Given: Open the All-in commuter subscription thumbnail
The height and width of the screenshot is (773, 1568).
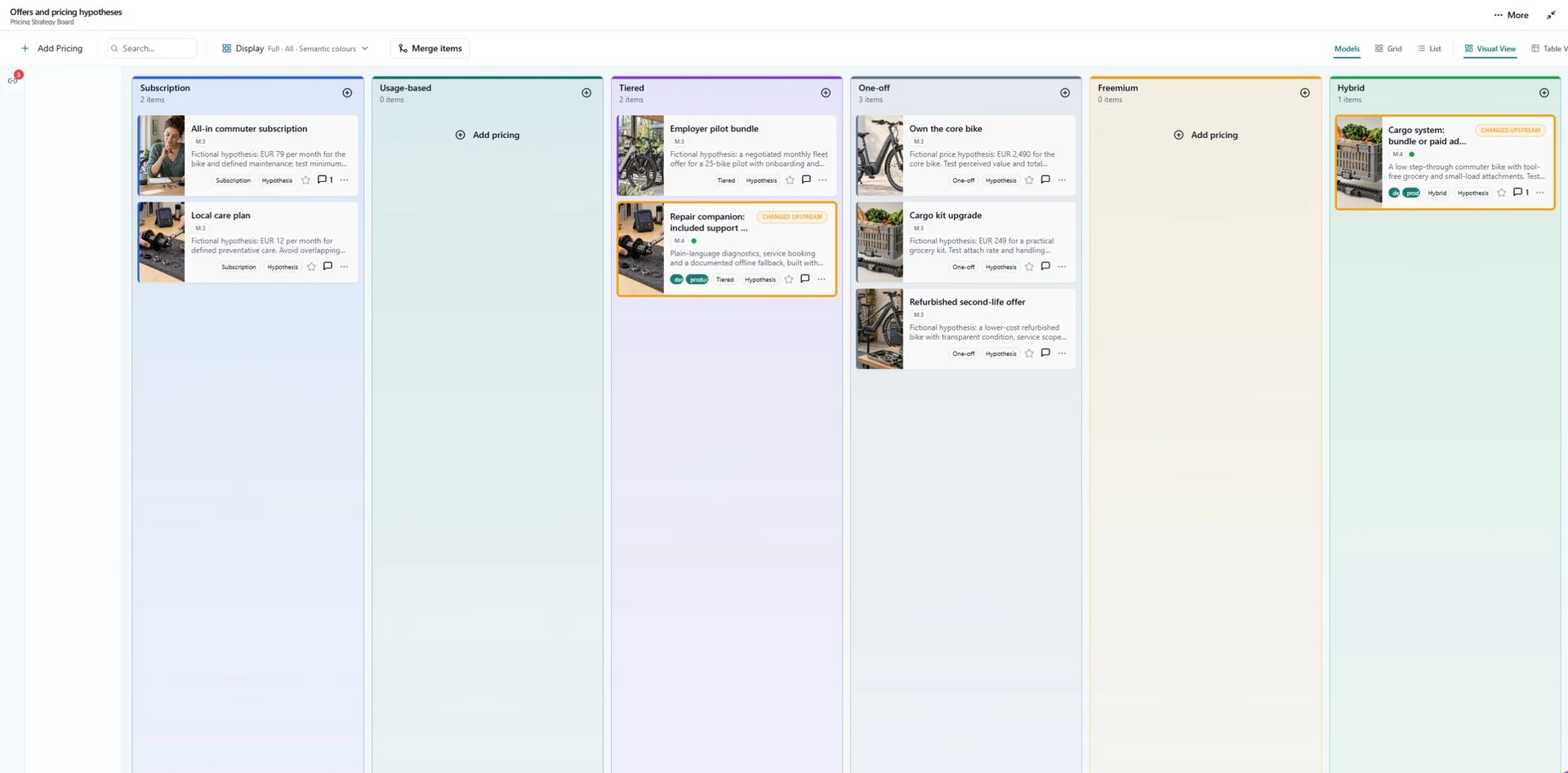Looking at the screenshot, I should tap(162, 155).
